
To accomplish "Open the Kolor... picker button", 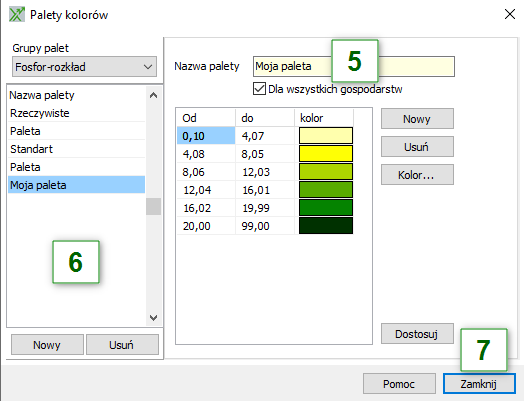I will (x=417, y=175).
